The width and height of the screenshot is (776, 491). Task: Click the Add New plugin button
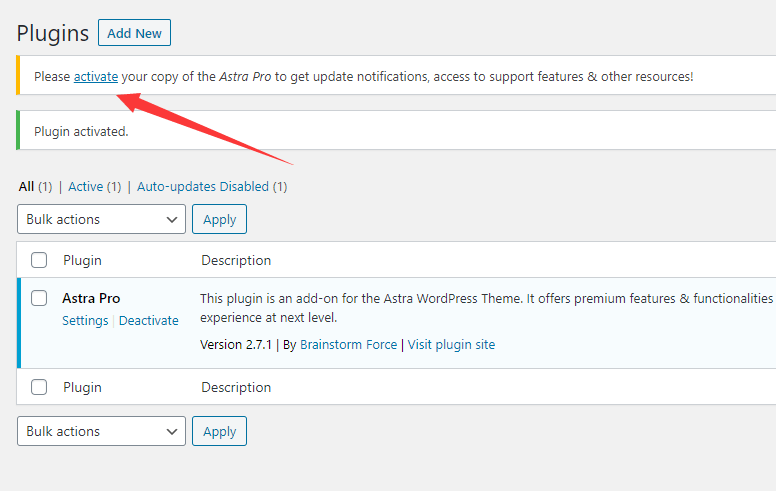click(134, 33)
